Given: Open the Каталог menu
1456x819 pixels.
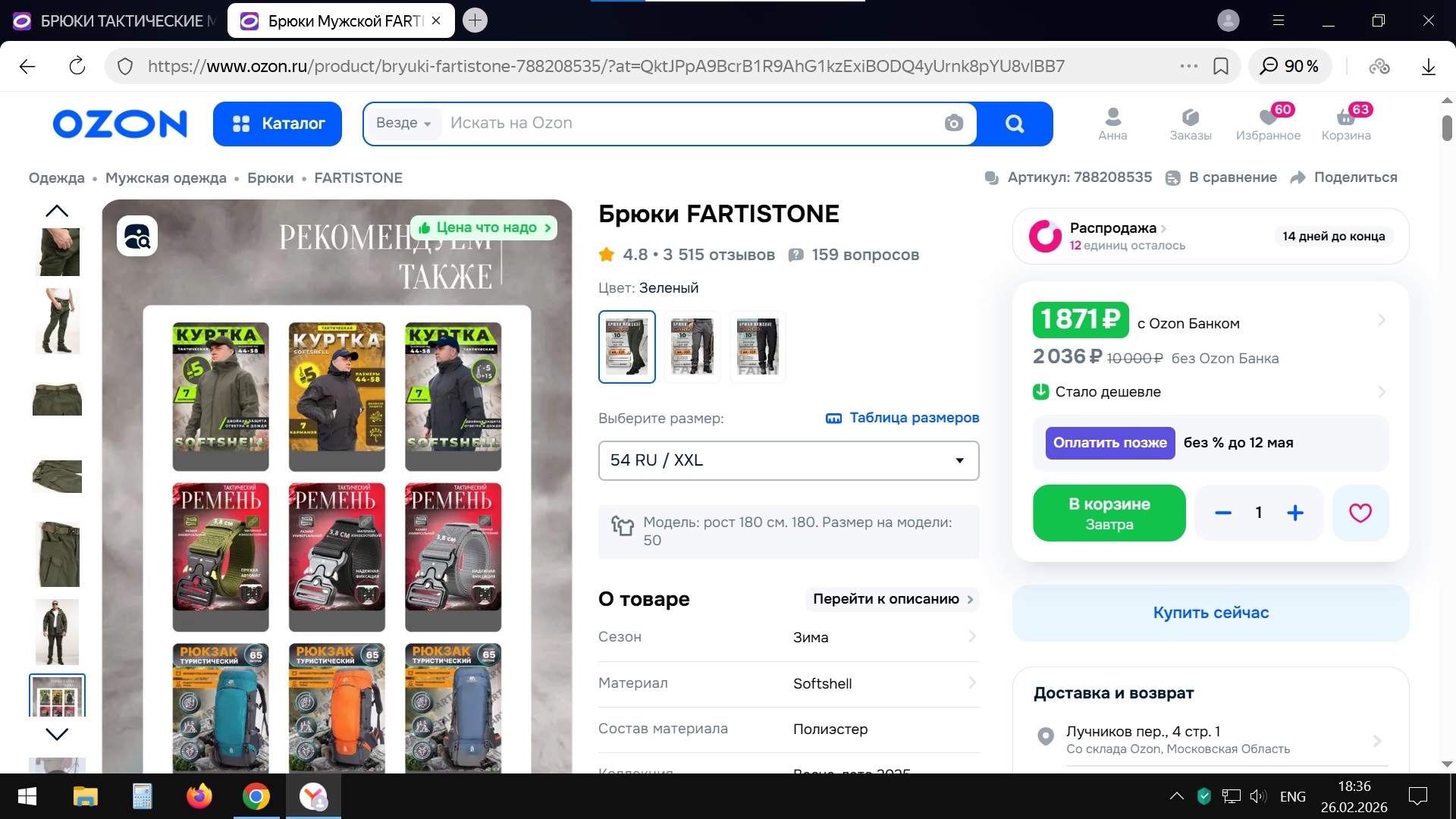Looking at the screenshot, I should [x=278, y=124].
